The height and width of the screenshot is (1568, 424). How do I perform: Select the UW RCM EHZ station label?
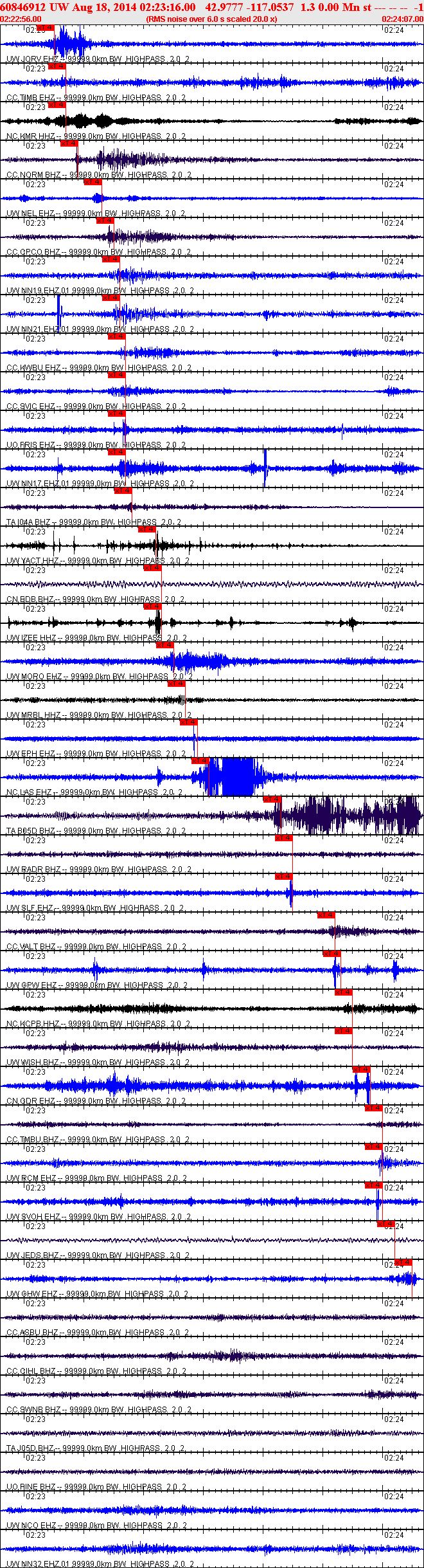(31, 1178)
